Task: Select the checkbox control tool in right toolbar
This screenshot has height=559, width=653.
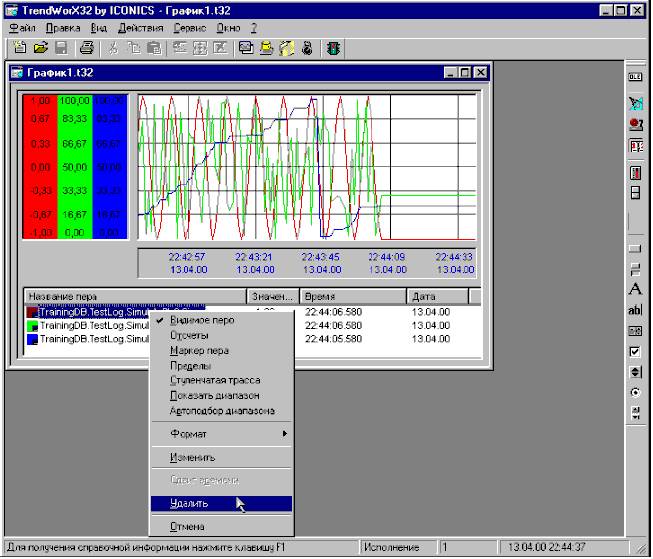Action: coord(635,352)
